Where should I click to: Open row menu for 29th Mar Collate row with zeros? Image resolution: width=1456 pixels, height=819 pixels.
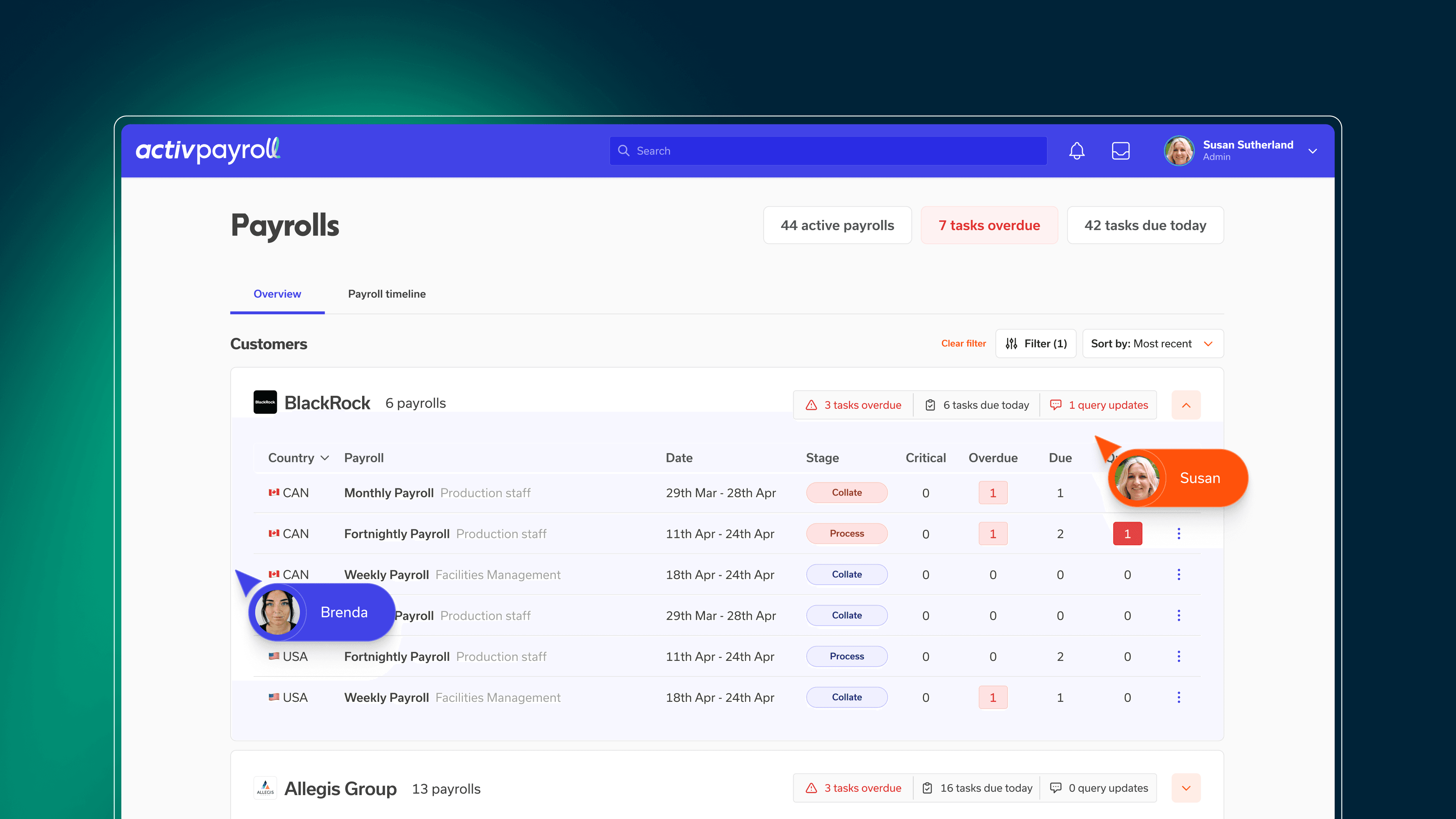coord(1178,615)
